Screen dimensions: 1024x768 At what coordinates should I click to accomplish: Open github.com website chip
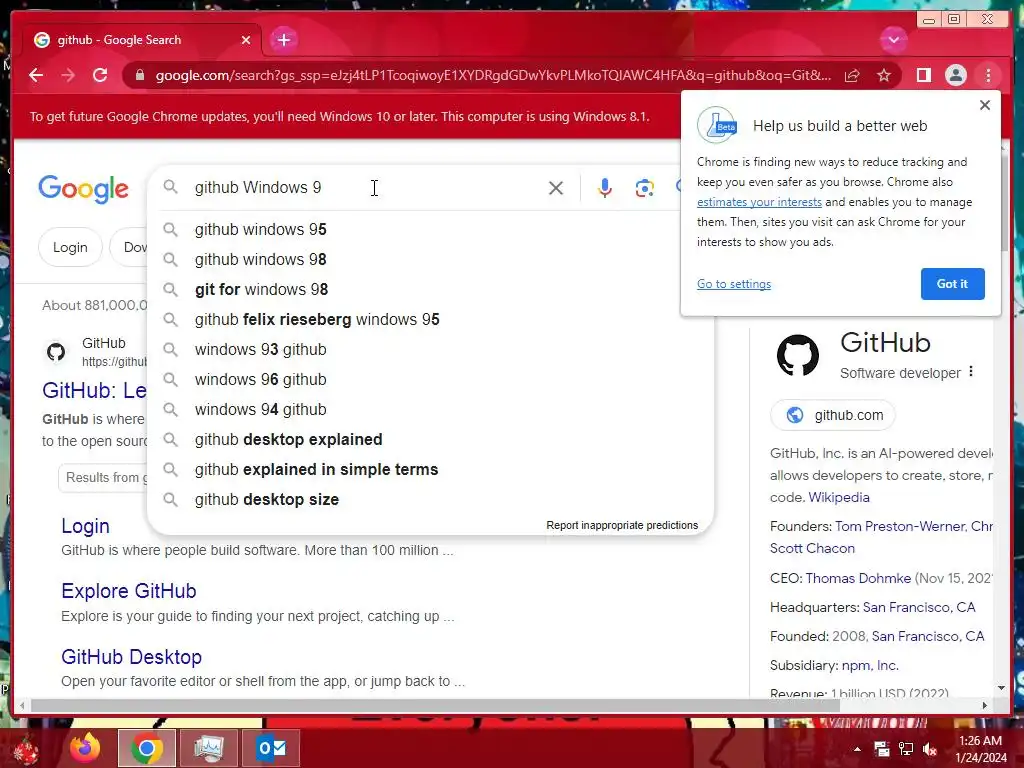(833, 415)
